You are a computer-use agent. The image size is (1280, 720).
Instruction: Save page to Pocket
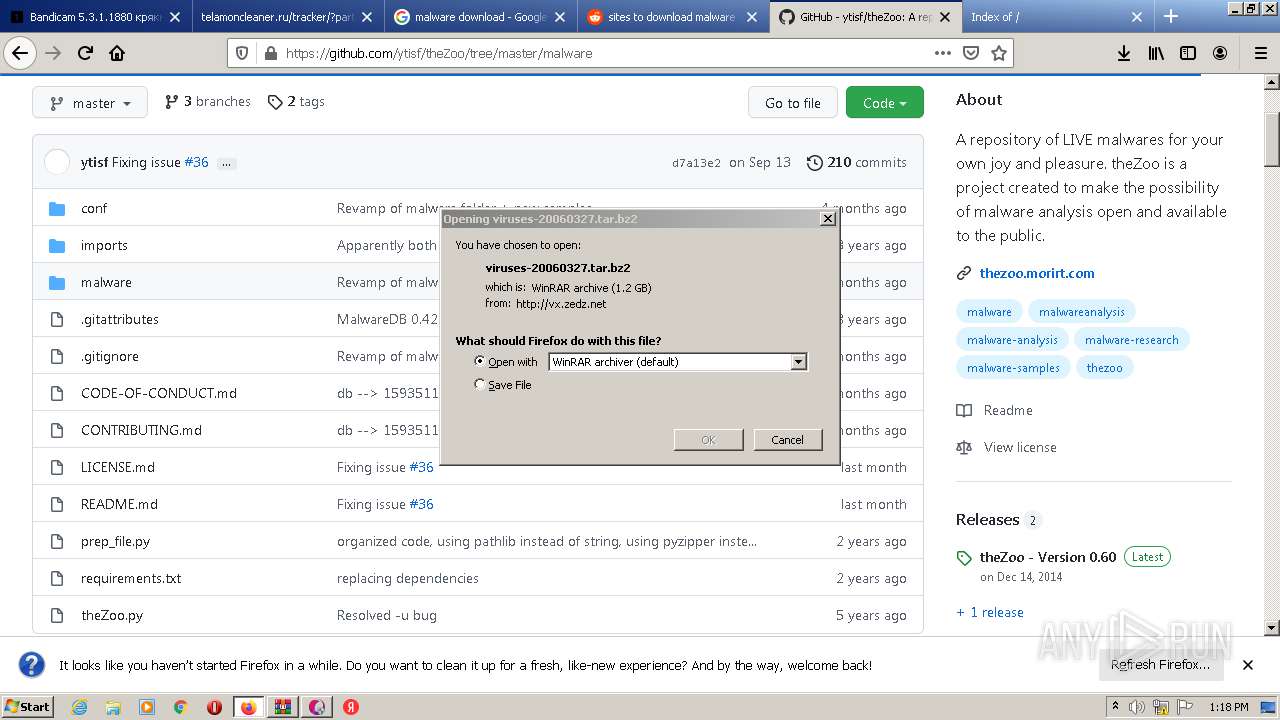click(970, 53)
